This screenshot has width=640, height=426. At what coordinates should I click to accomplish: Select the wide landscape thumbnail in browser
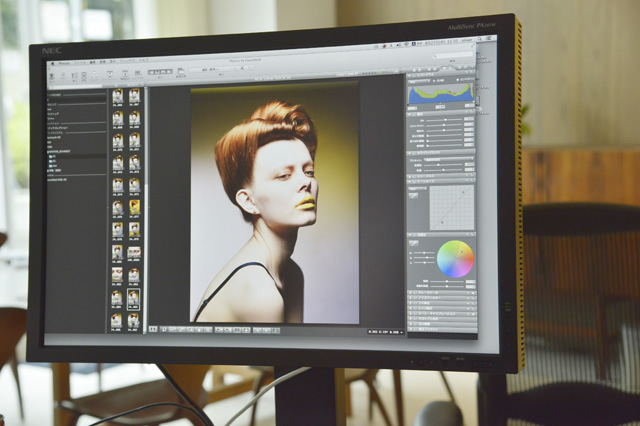tap(134, 253)
